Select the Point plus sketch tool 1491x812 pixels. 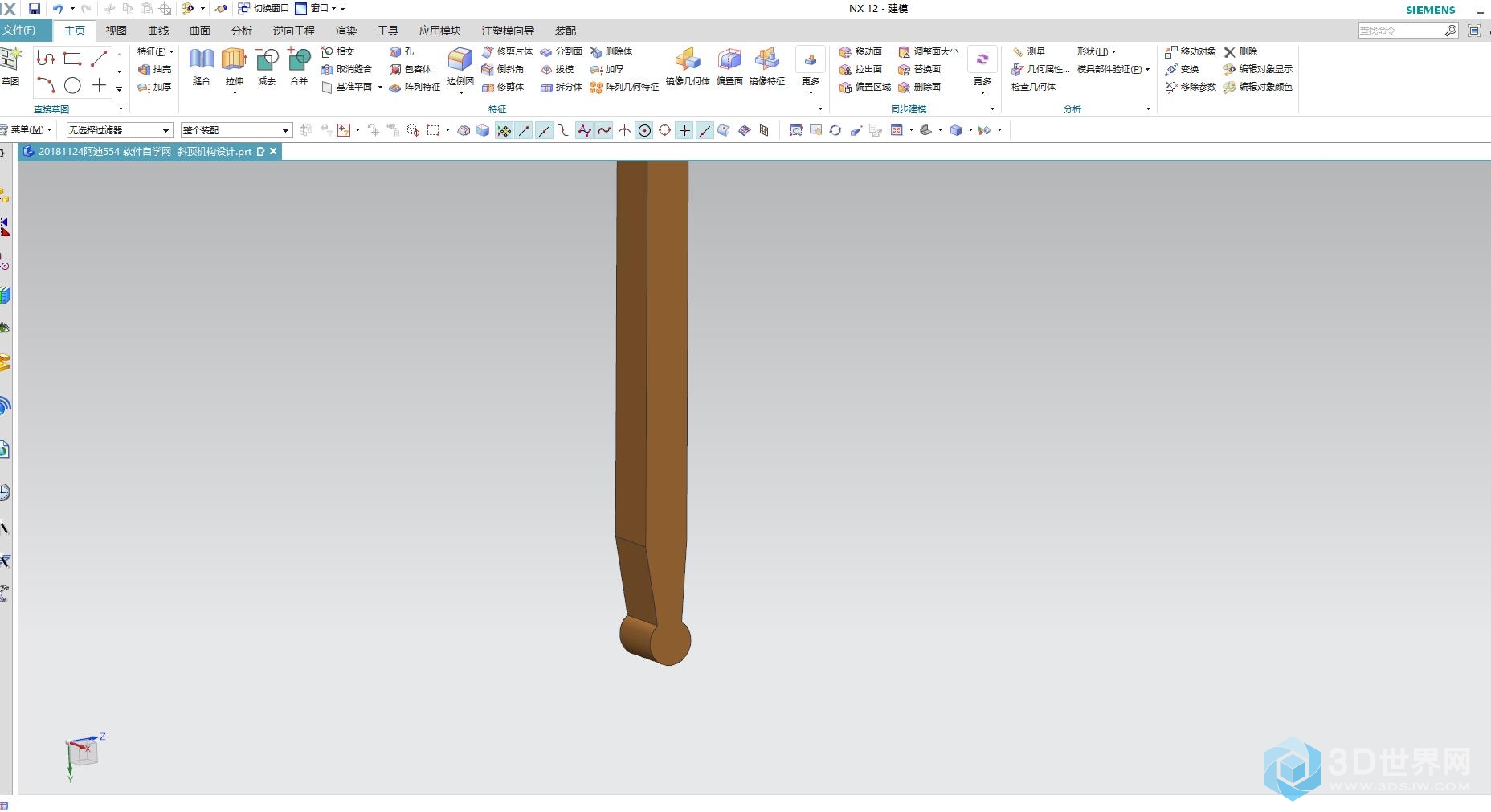[99, 85]
